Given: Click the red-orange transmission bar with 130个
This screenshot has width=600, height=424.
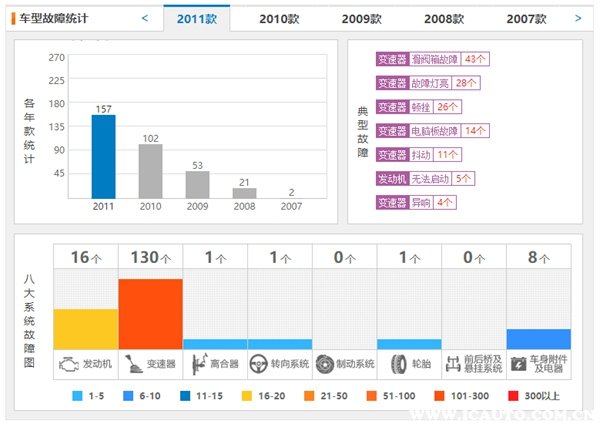Looking at the screenshot, I should [150, 313].
